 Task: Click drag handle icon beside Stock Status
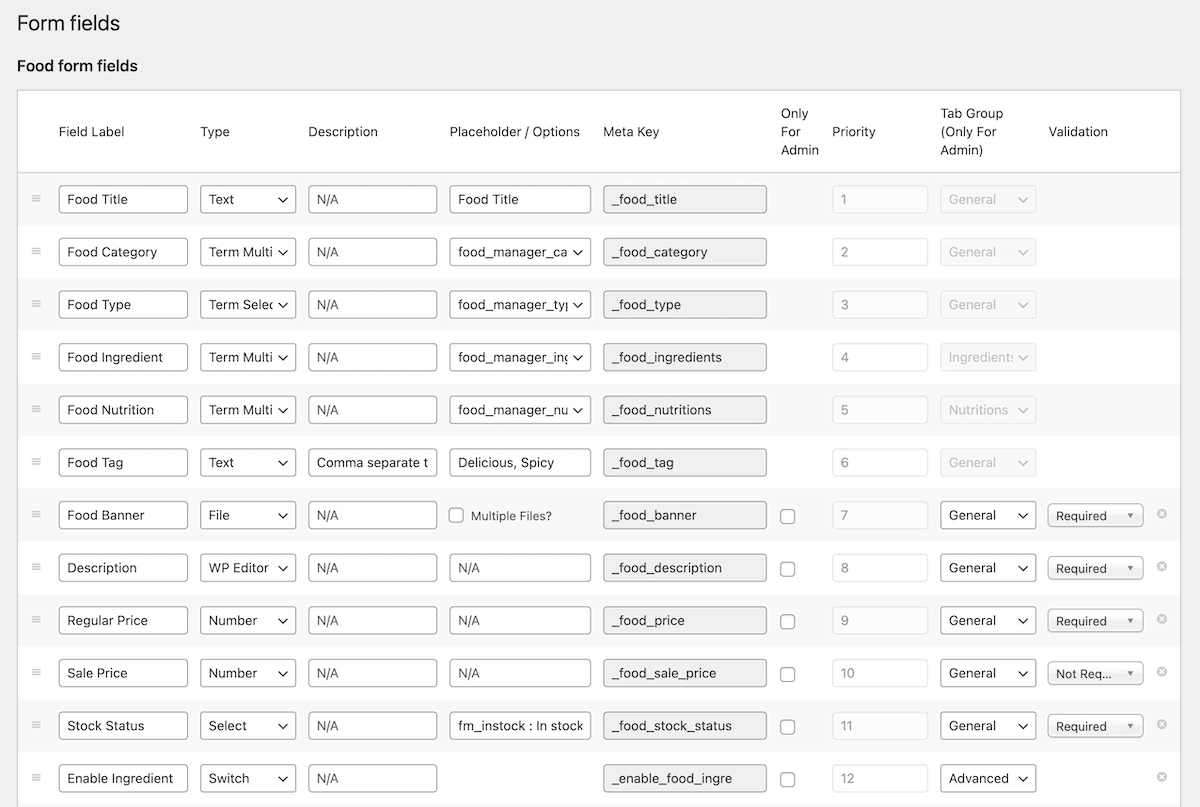coord(36,725)
